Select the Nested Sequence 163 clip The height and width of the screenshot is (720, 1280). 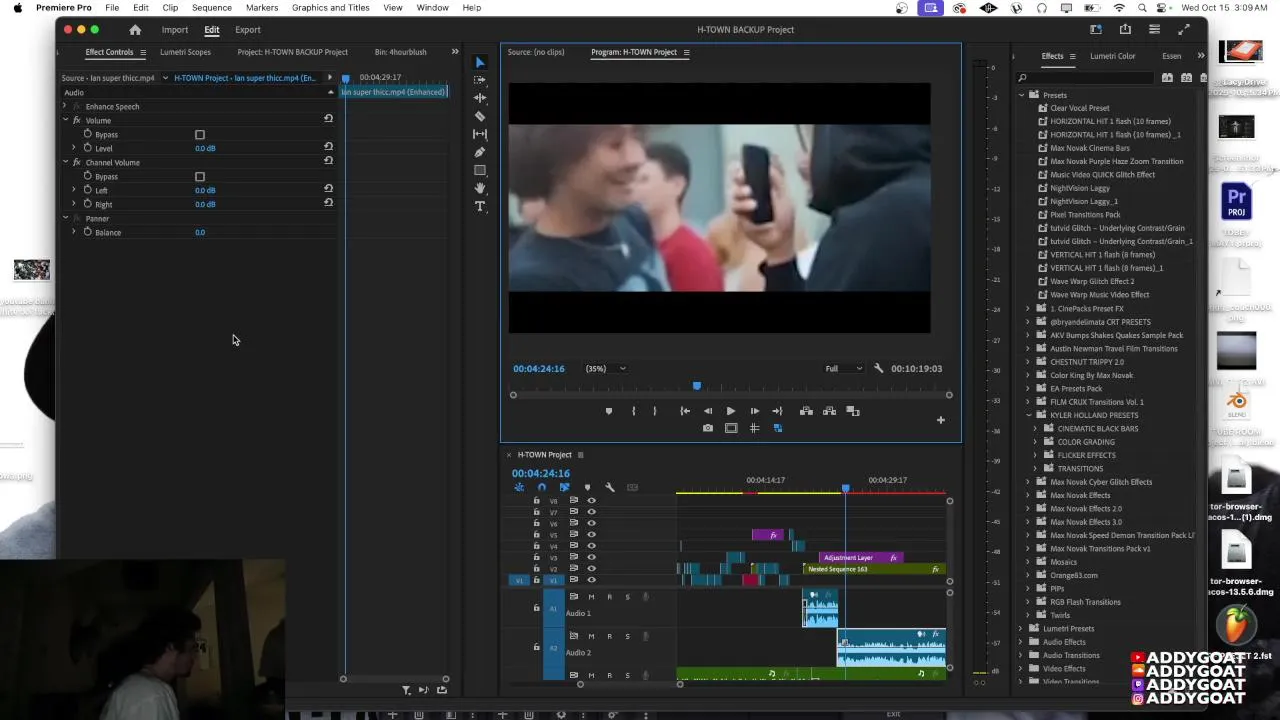point(874,569)
